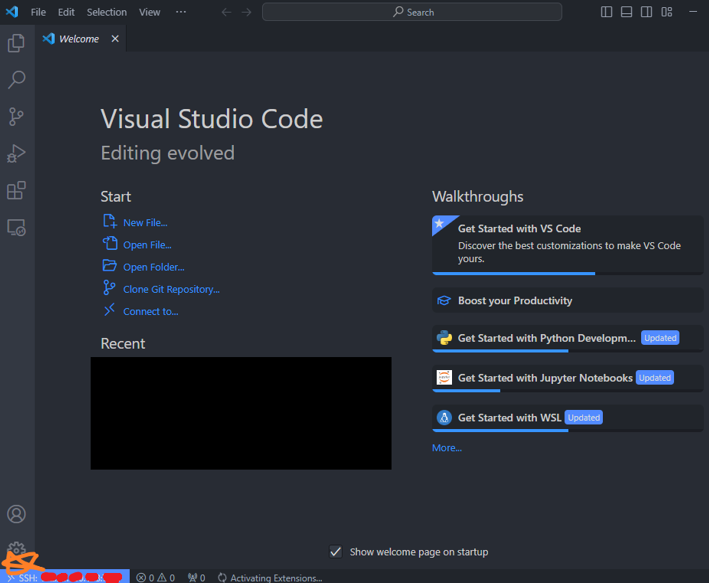Viewport: 709px width, 583px height.
Task: Click the forwarded ports indicator showing 0
Action: pos(197,578)
